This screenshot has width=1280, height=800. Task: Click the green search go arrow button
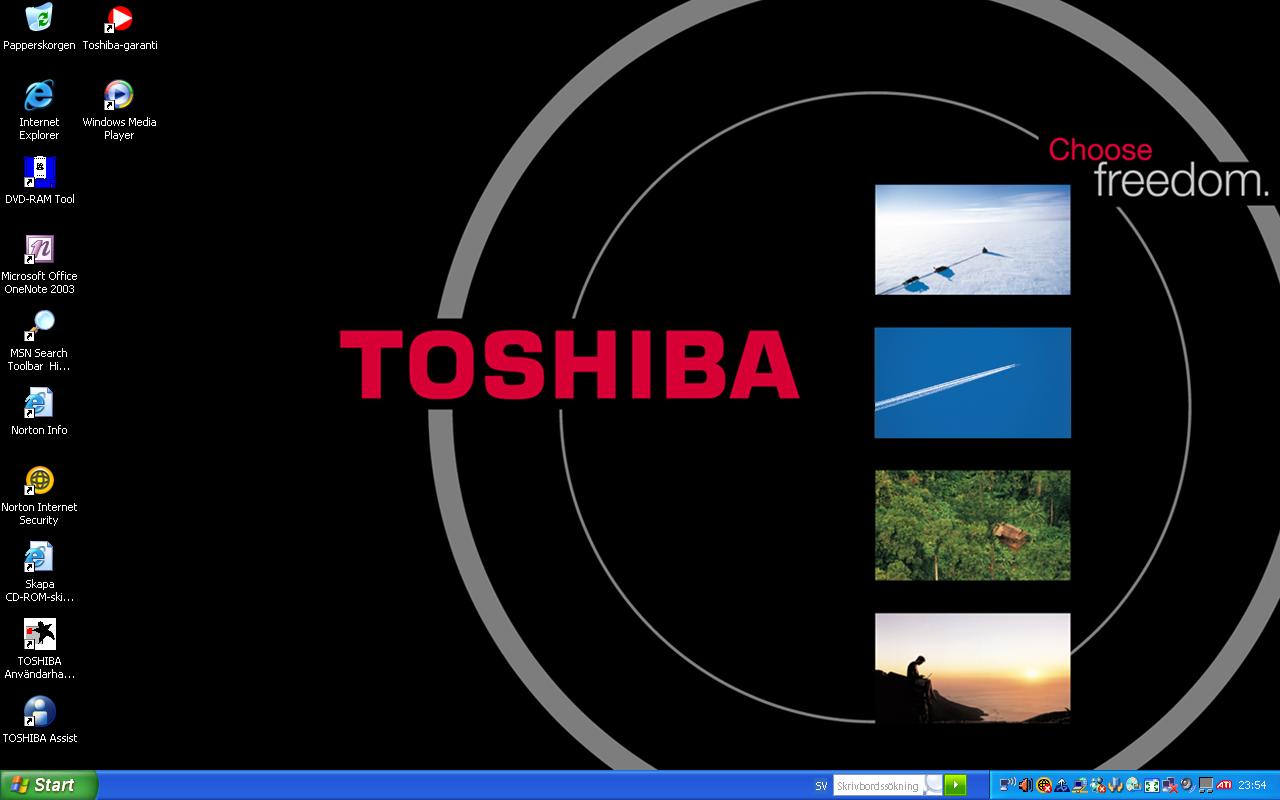click(955, 785)
